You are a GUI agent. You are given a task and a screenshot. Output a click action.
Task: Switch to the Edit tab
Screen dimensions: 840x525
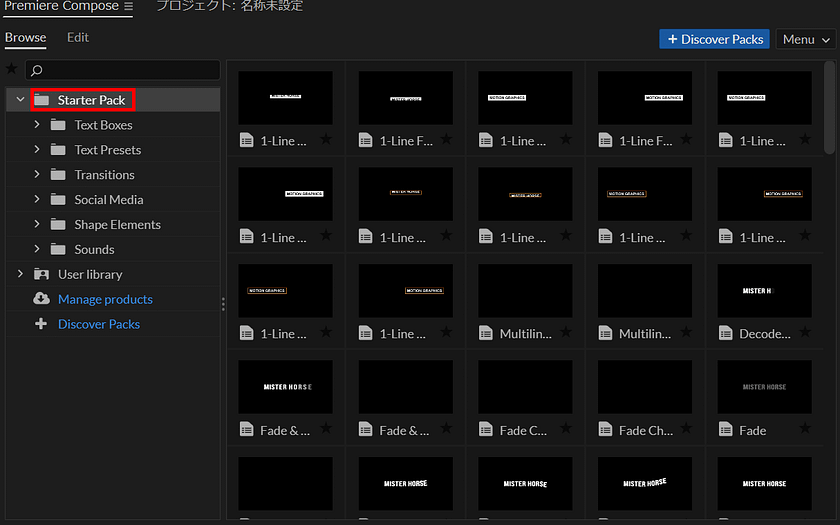point(78,38)
